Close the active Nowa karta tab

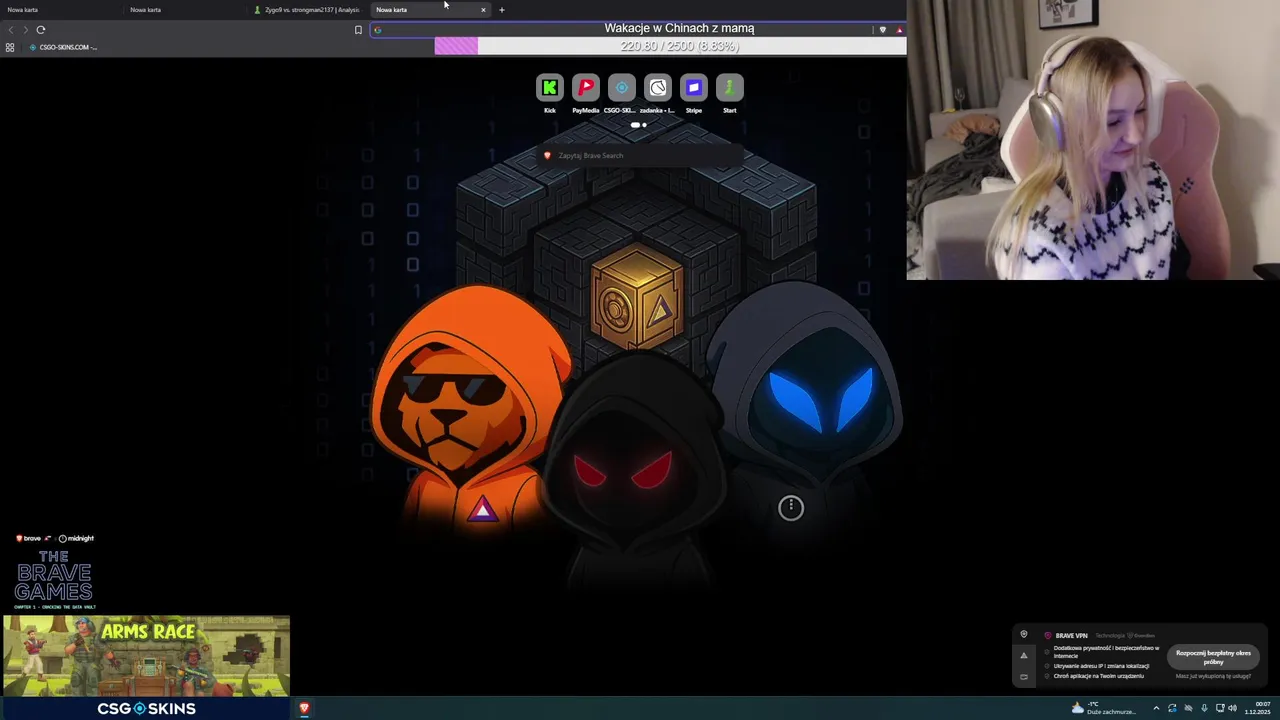483,10
